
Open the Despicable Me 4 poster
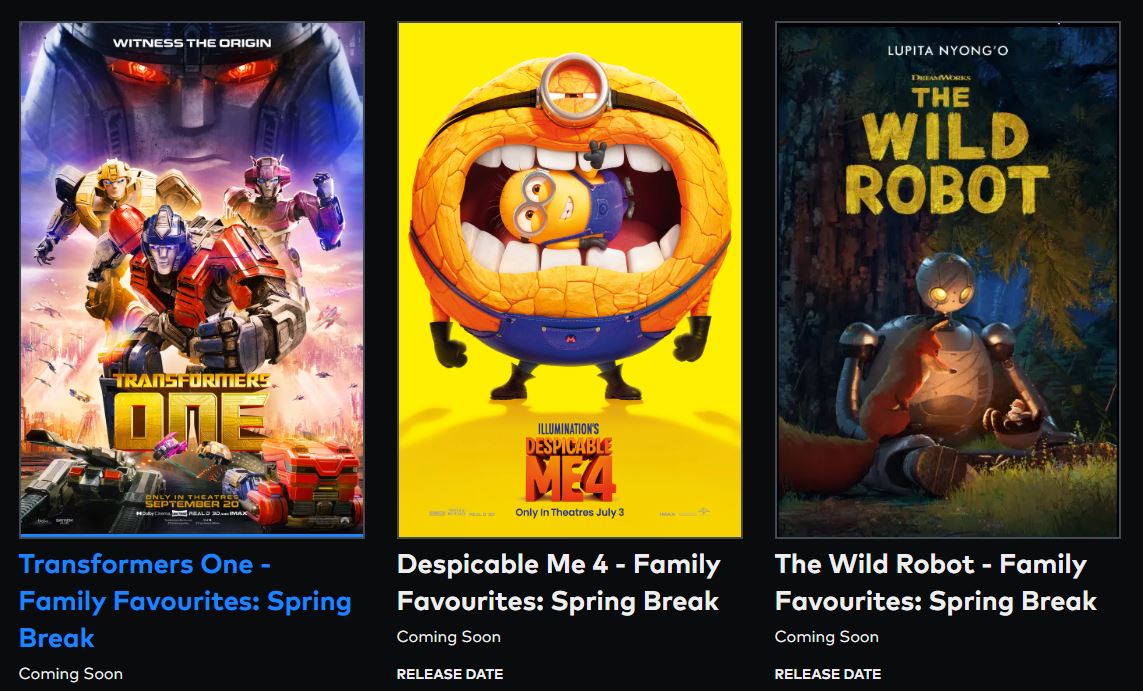coord(570,280)
